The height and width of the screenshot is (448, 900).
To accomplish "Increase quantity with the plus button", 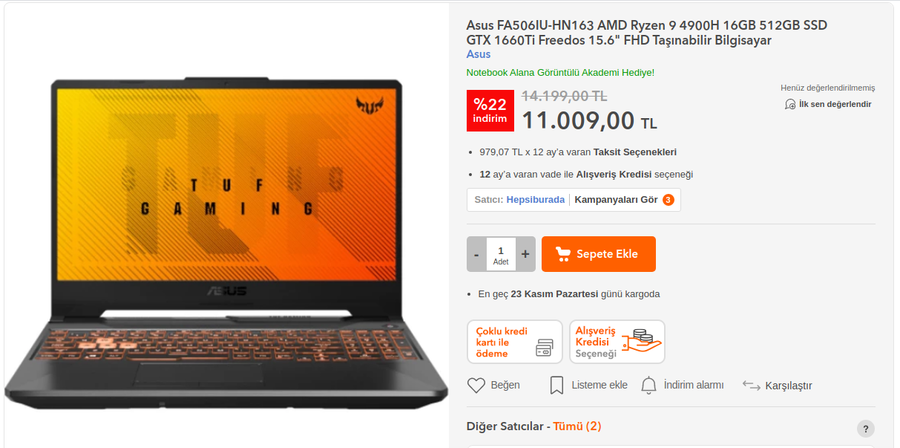I will click(525, 254).
